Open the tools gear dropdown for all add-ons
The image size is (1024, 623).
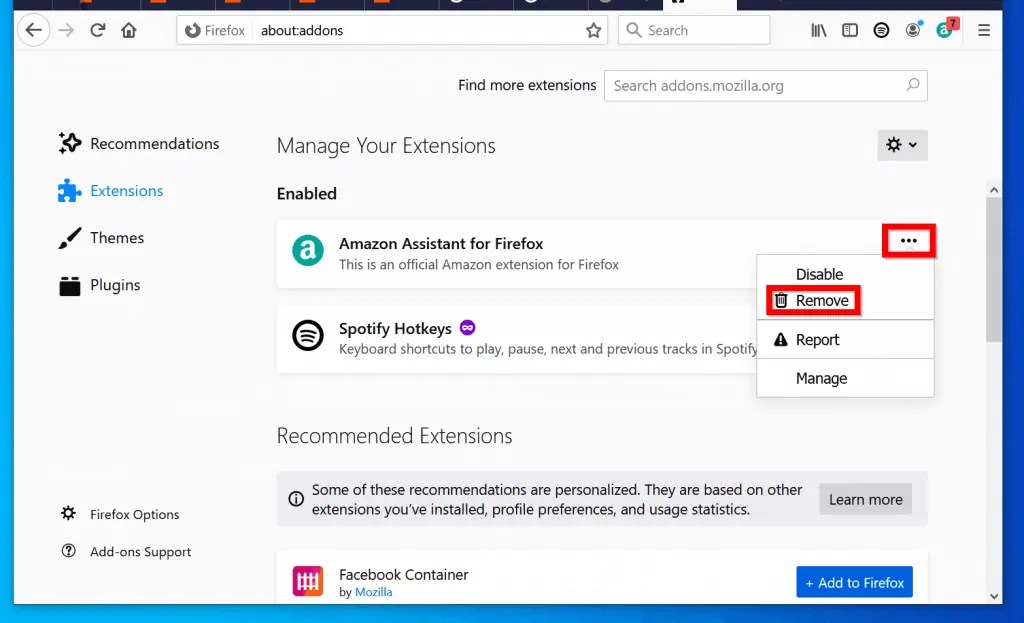pos(901,145)
